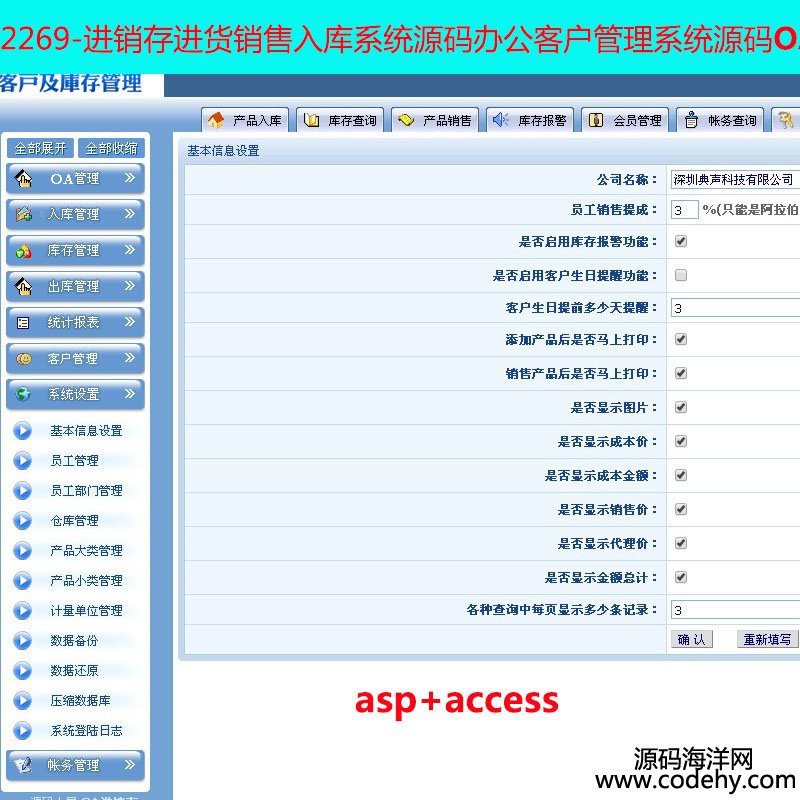Screen dimensions: 800x800
Task: Click arrow icon beside 仓库管理
Action: 22,520
